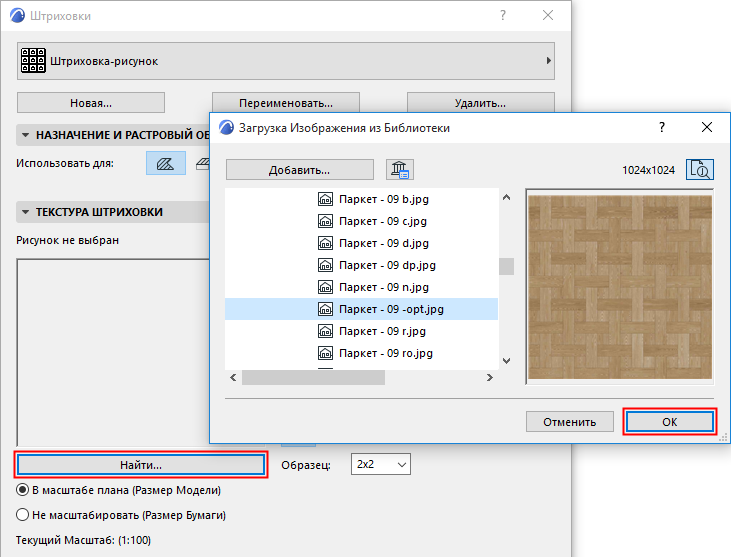
Task: Click the horizontal scroll left arrow
Action: pyautogui.click(x=233, y=378)
